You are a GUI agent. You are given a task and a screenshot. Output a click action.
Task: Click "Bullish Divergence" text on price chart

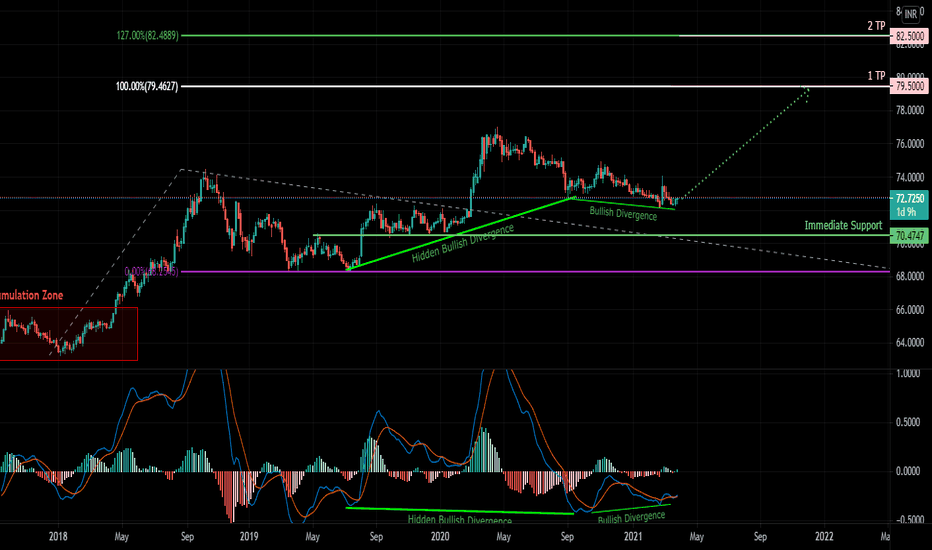click(623, 213)
